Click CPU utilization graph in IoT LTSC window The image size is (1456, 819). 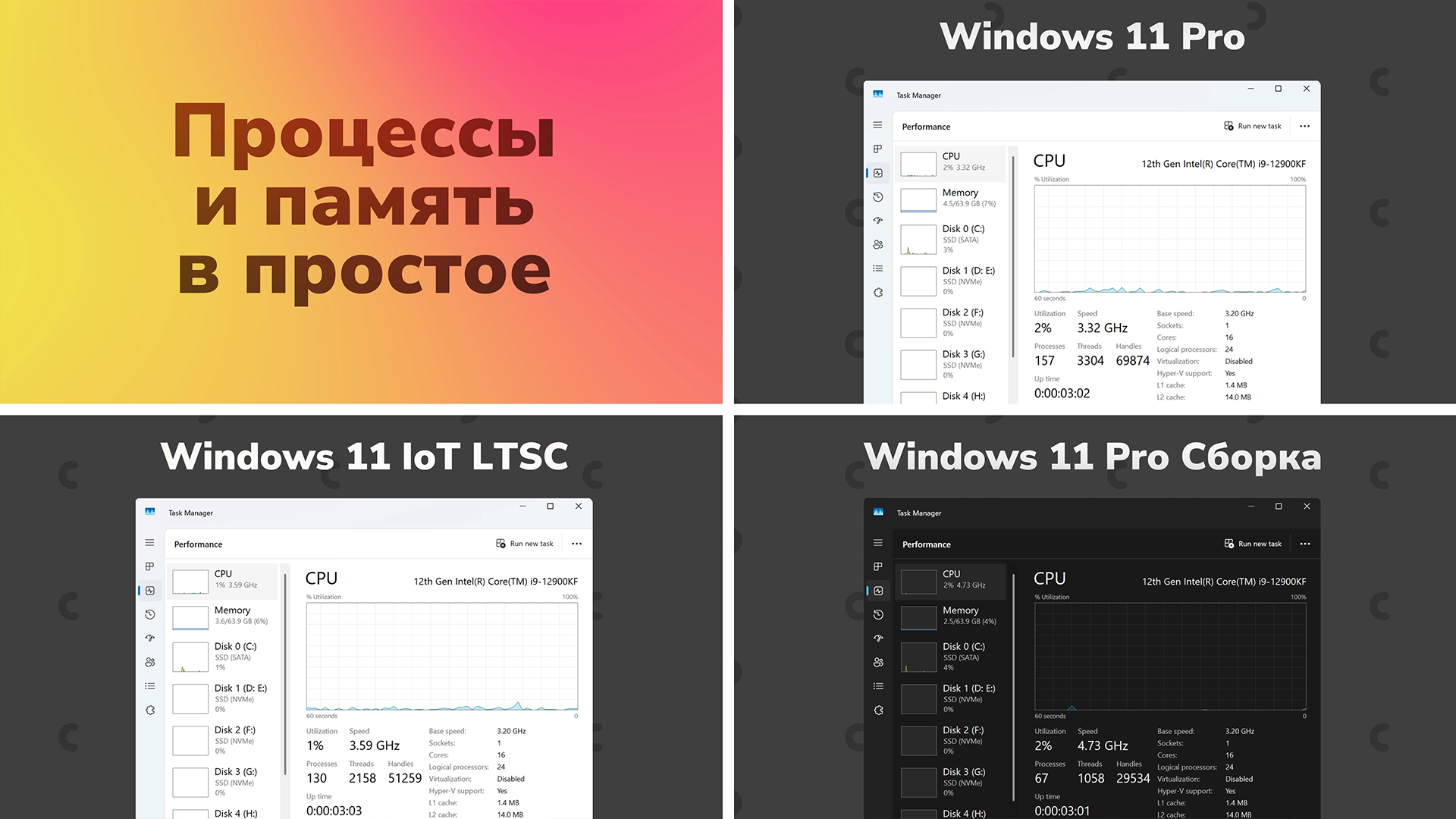coord(441,656)
